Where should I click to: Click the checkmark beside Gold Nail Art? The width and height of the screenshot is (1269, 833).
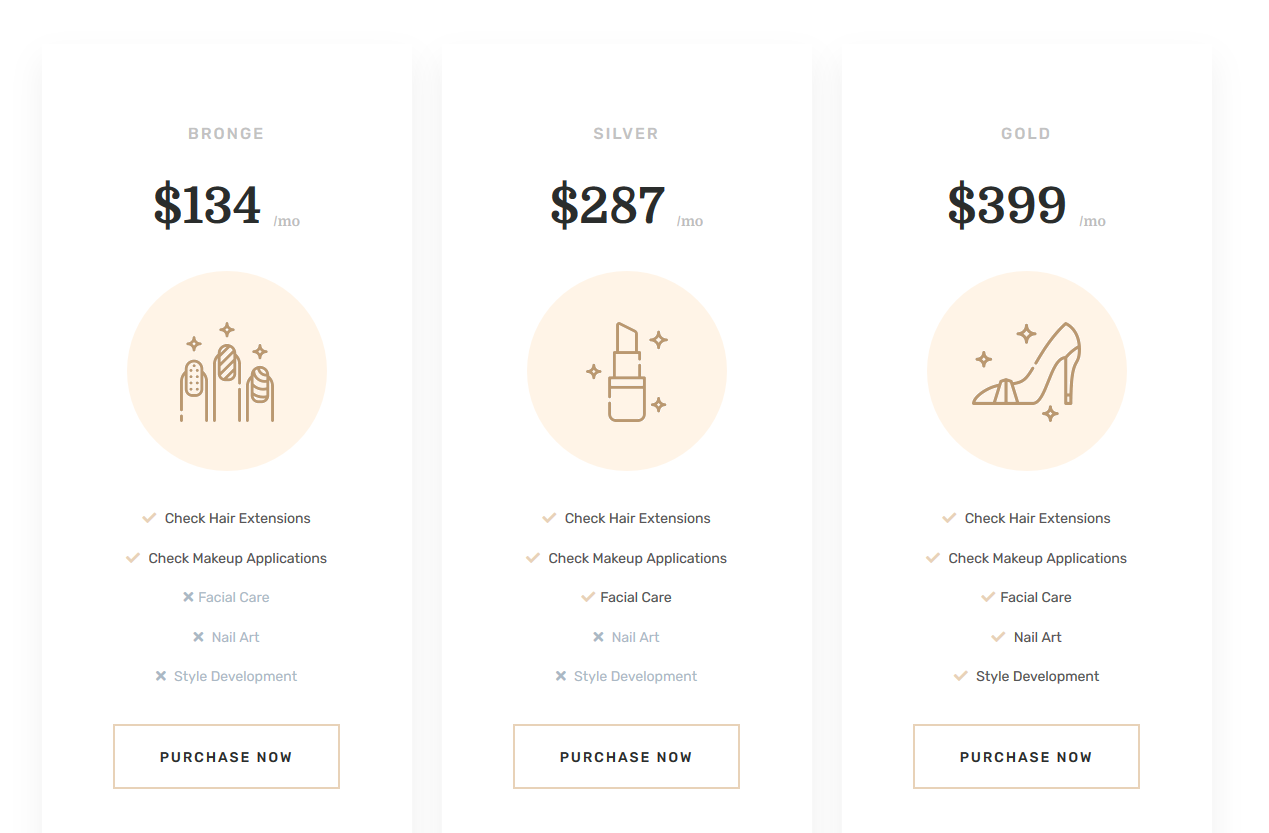(998, 637)
